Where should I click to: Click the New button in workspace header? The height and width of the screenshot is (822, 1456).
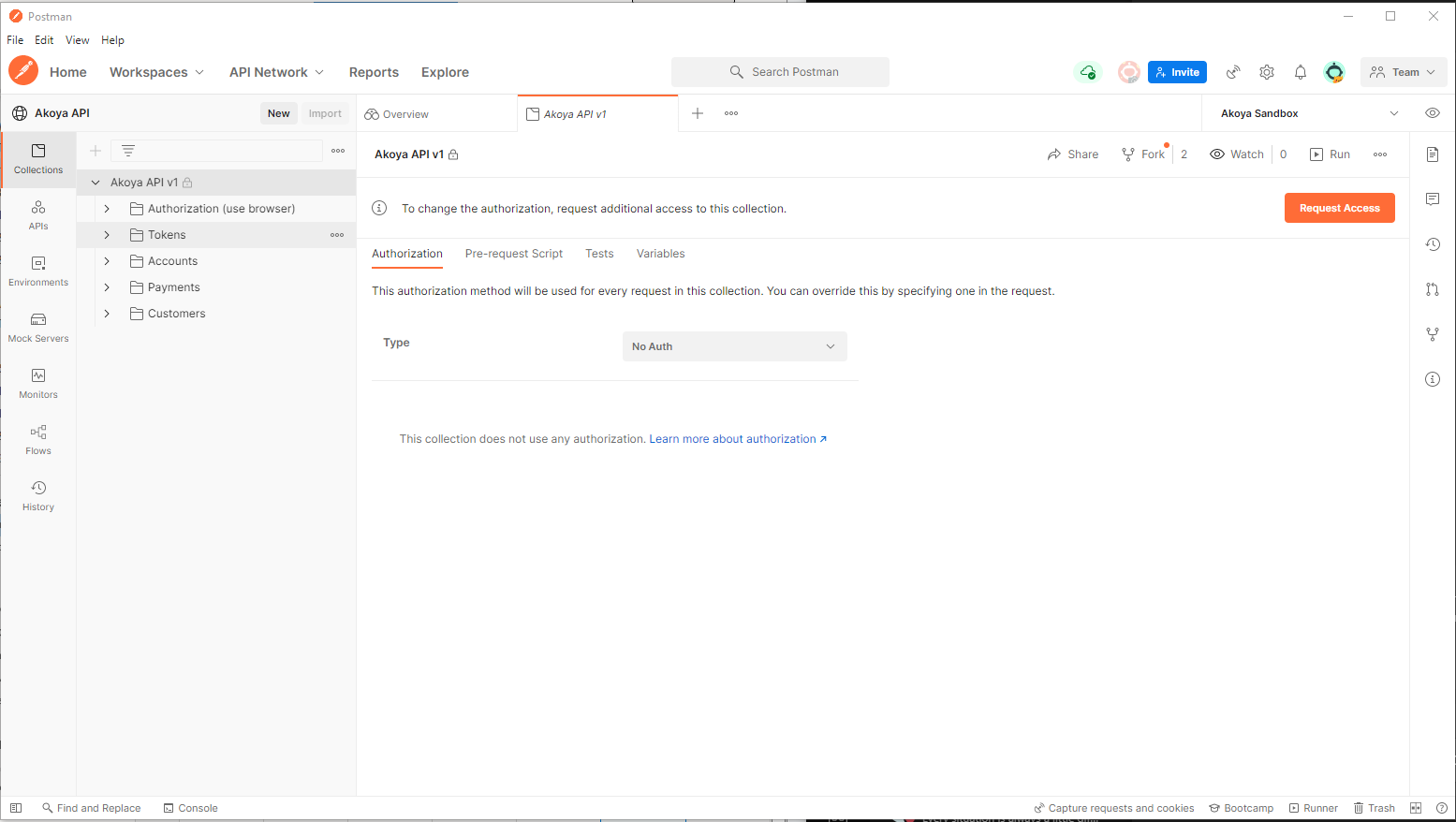click(x=279, y=113)
